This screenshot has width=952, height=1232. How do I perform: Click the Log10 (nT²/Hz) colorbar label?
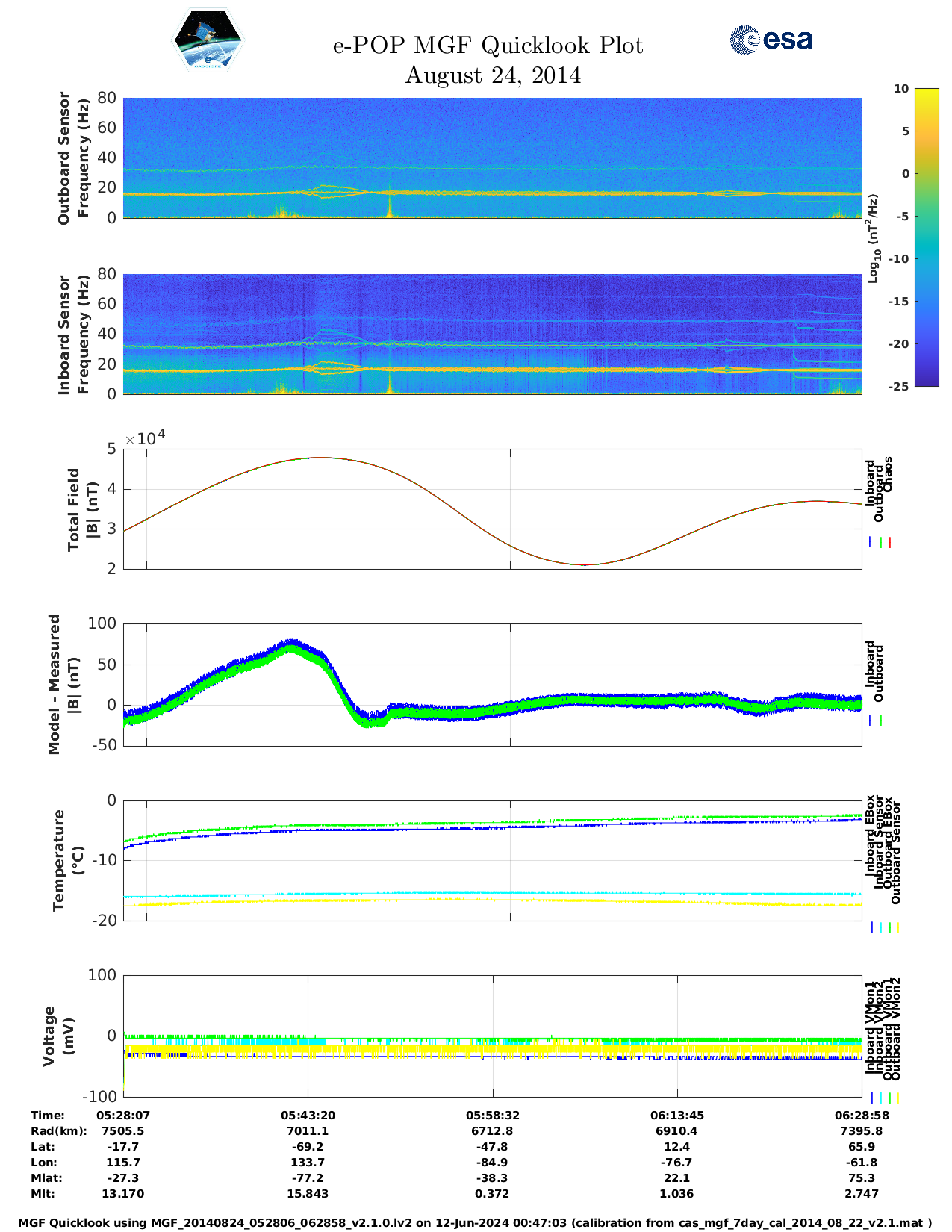click(873, 238)
